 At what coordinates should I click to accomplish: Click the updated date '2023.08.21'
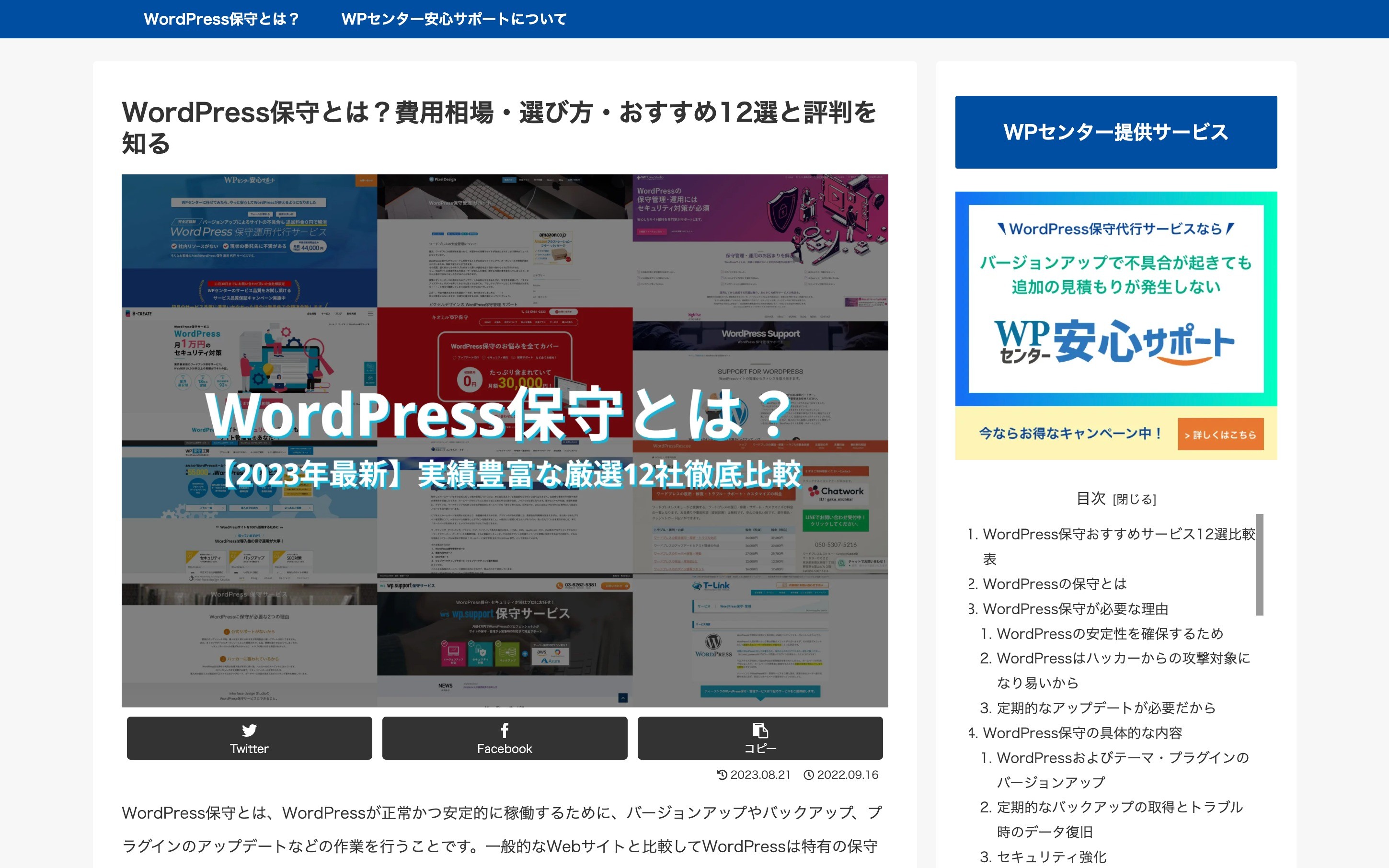tap(760, 775)
